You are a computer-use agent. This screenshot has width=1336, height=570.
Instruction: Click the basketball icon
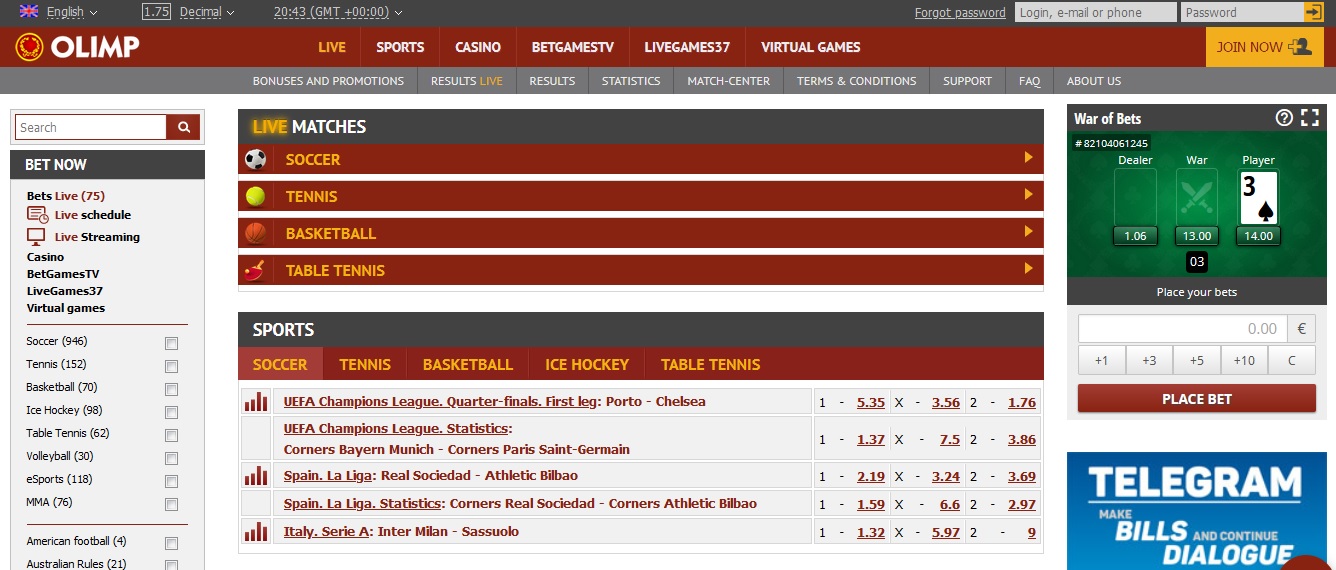[256, 233]
